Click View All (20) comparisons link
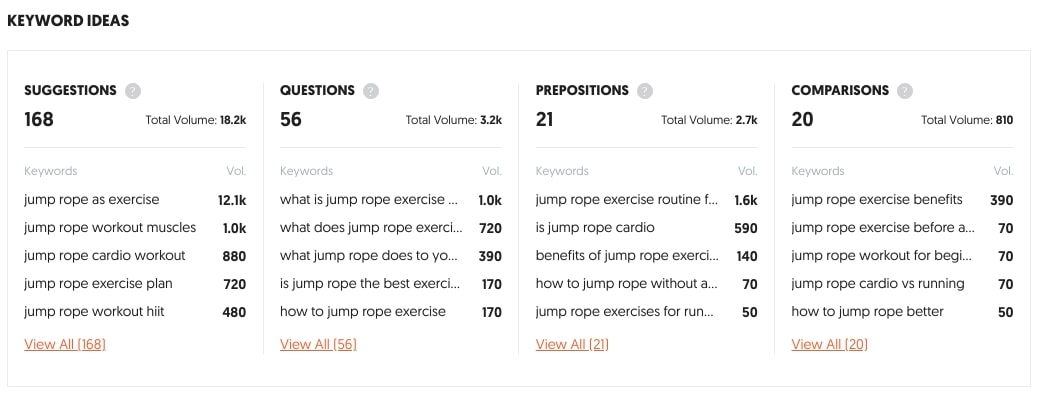Viewport: 1037px width, 393px height. point(829,344)
